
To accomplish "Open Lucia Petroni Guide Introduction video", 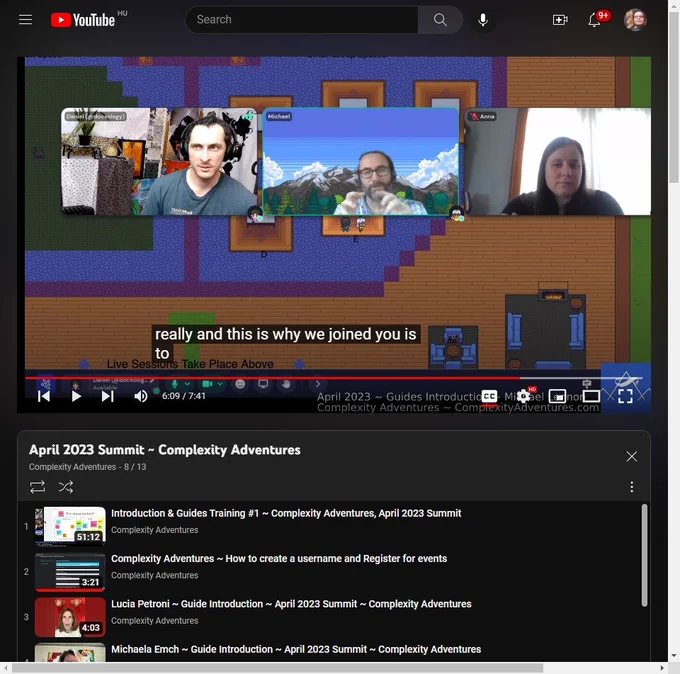I will tap(291, 604).
